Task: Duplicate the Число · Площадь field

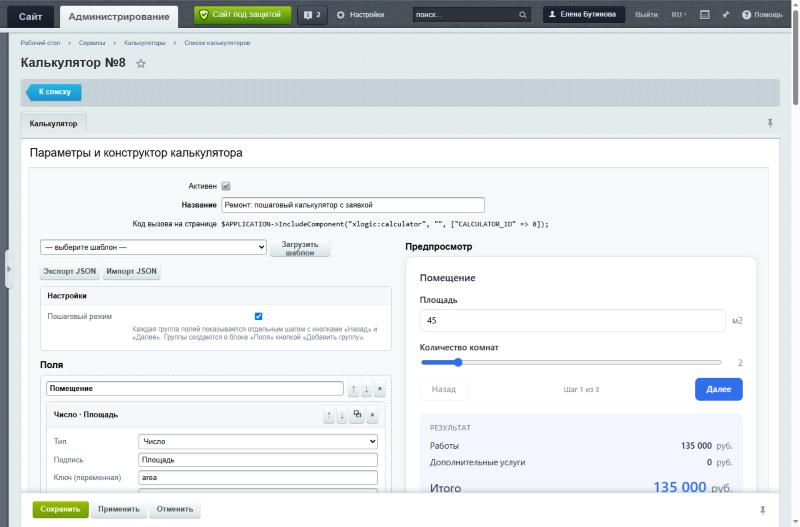Action: pyautogui.click(x=357, y=415)
